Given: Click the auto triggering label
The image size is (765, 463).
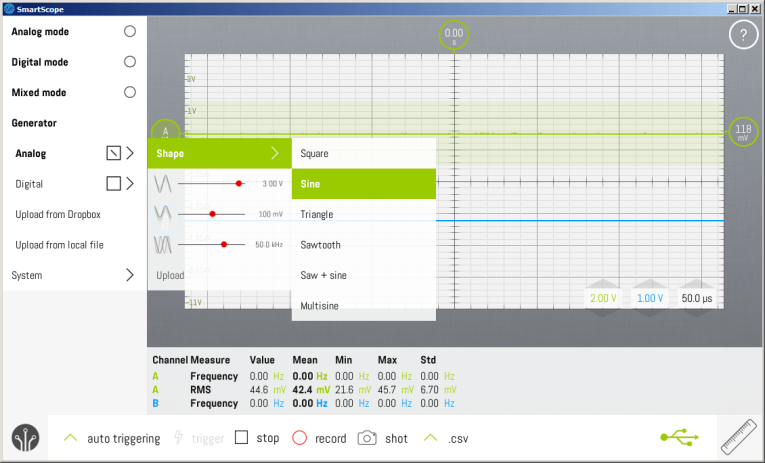Looking at the screenshot, I should tap(123, 439).
